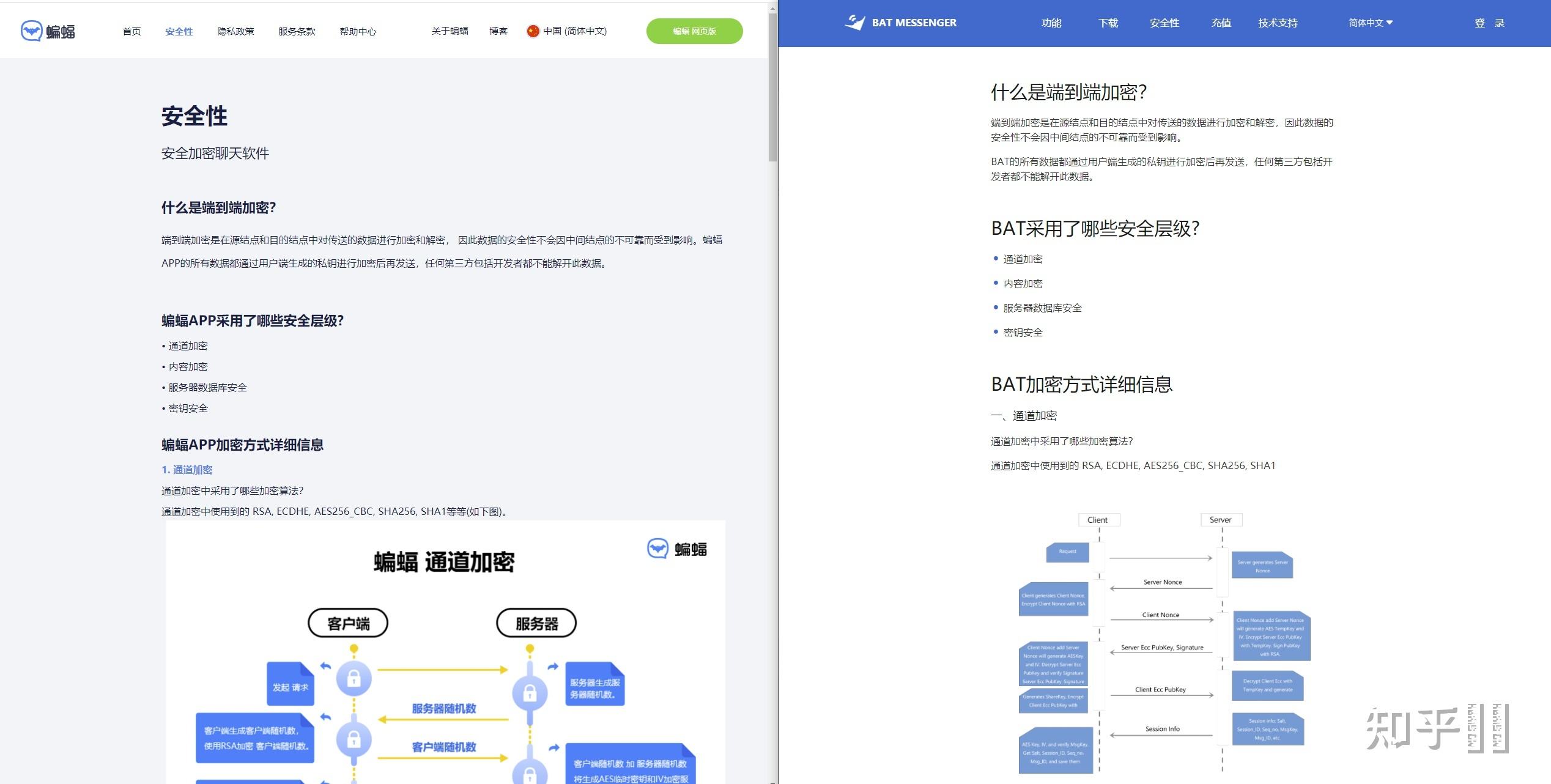Open 帮助中心 in the left site navigation

358,31
